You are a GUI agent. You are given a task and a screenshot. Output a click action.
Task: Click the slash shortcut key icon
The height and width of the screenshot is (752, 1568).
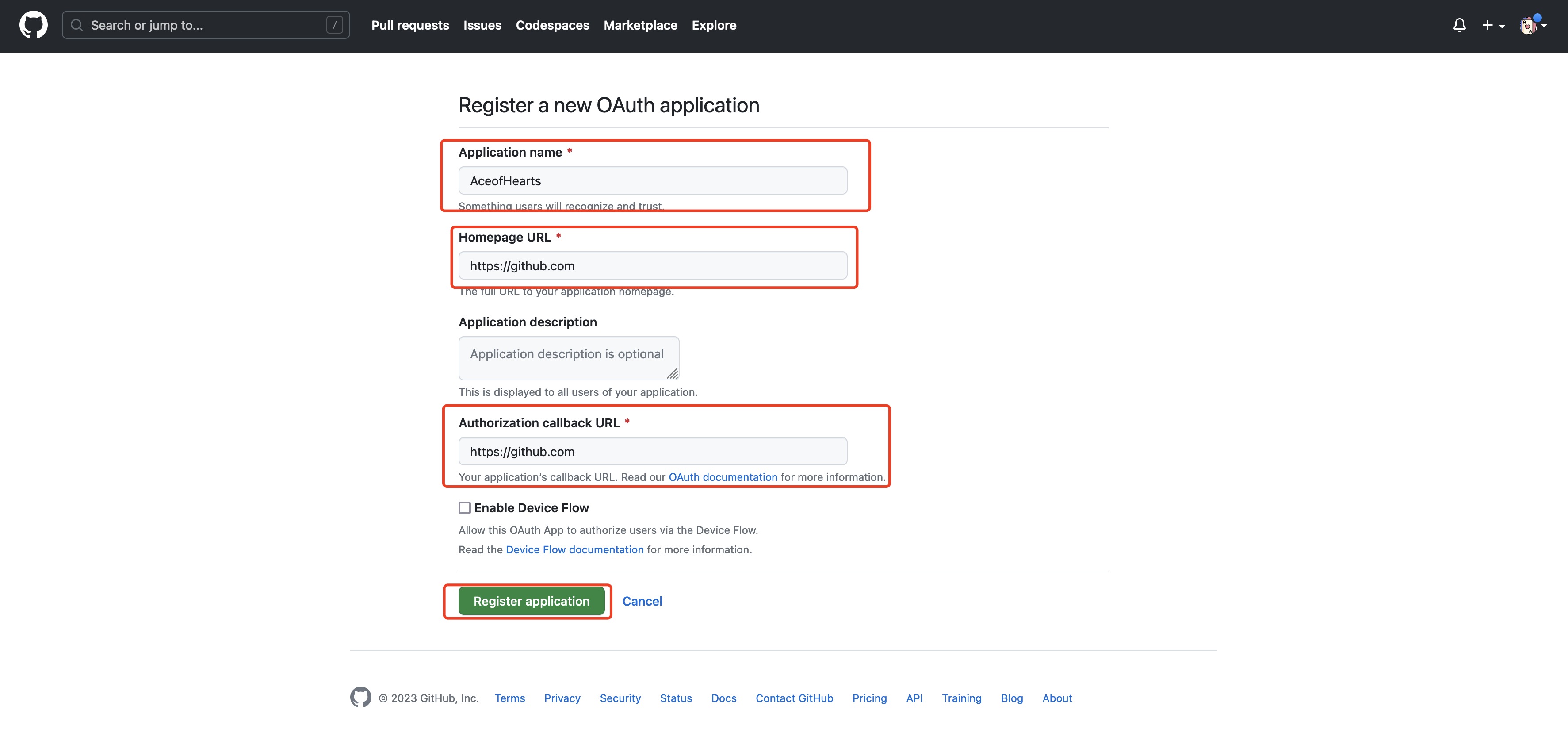[334, 25]
